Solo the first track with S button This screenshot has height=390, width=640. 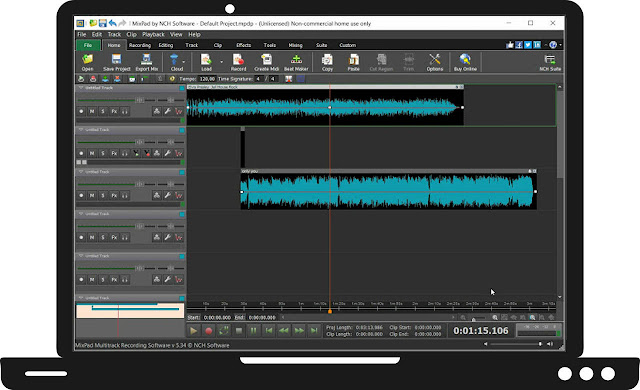(x=103, y=111)
